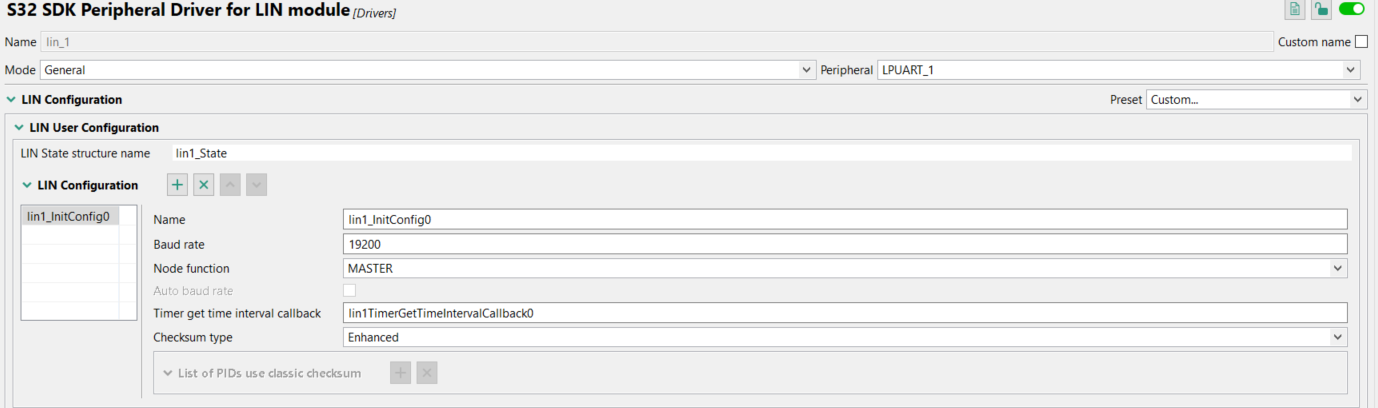Expand List of PIDs use classic checksum

pyautogui.click(x=167, y=373)
